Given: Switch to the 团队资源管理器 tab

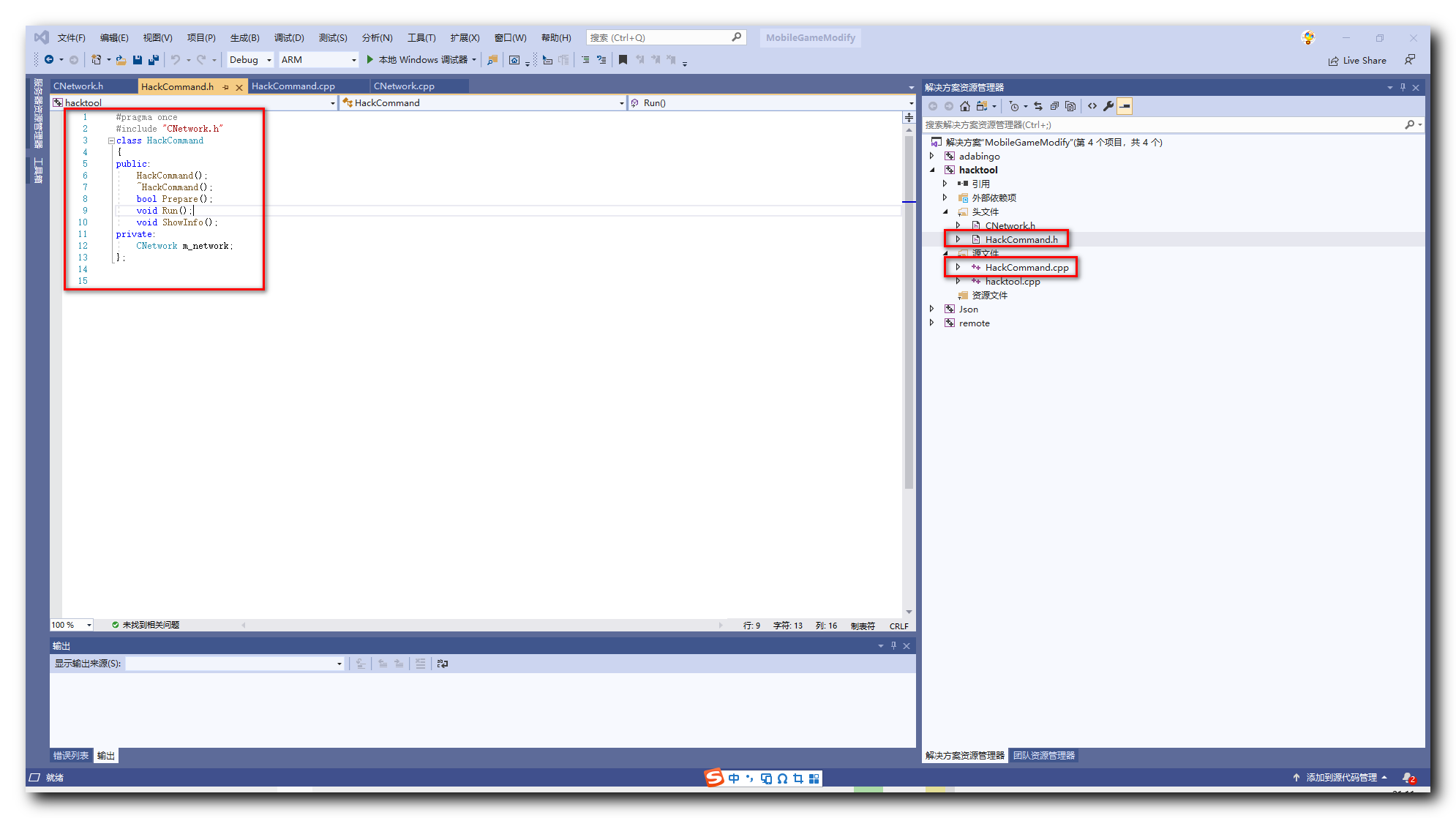Looking at the screenshot, I should (x=1044, y=756).
